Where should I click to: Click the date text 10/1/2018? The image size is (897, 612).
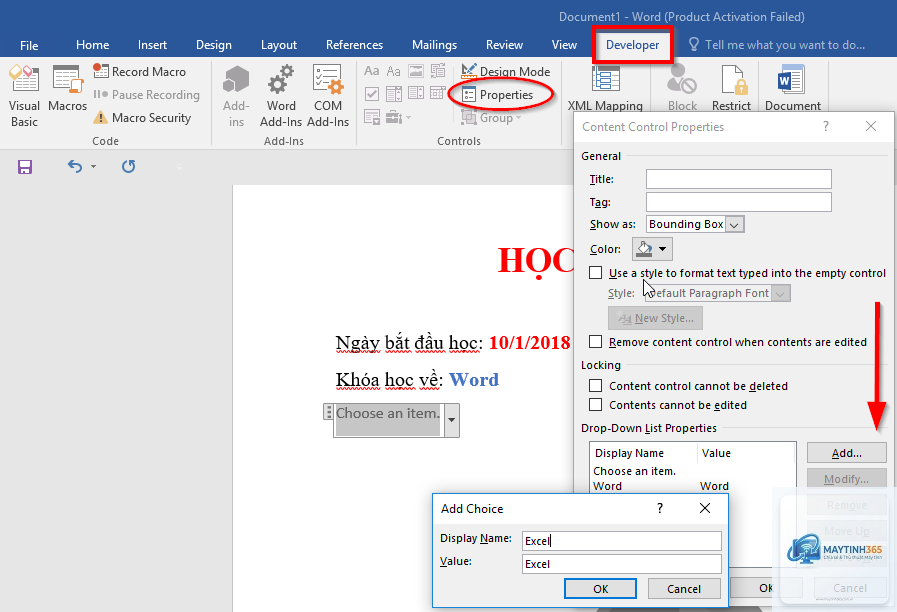[x=529, y=342]
